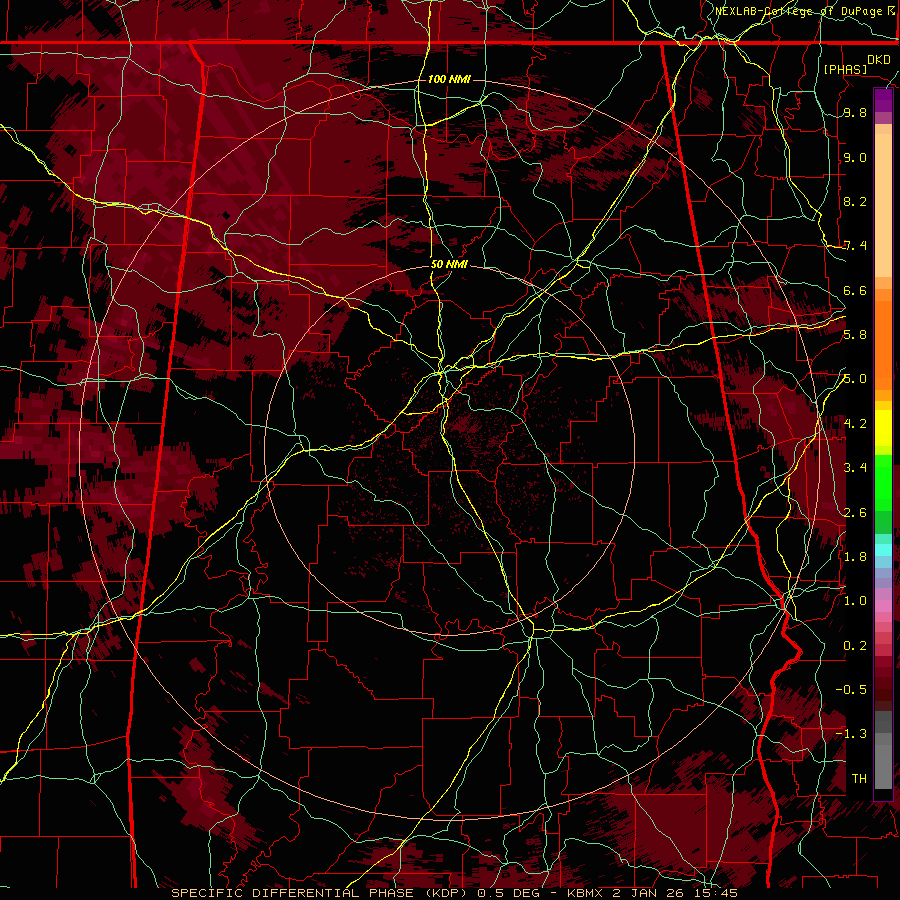The image size is (900, 900).
Task: Click the 5.0 colorbar scale value
Action: (855, 379)
